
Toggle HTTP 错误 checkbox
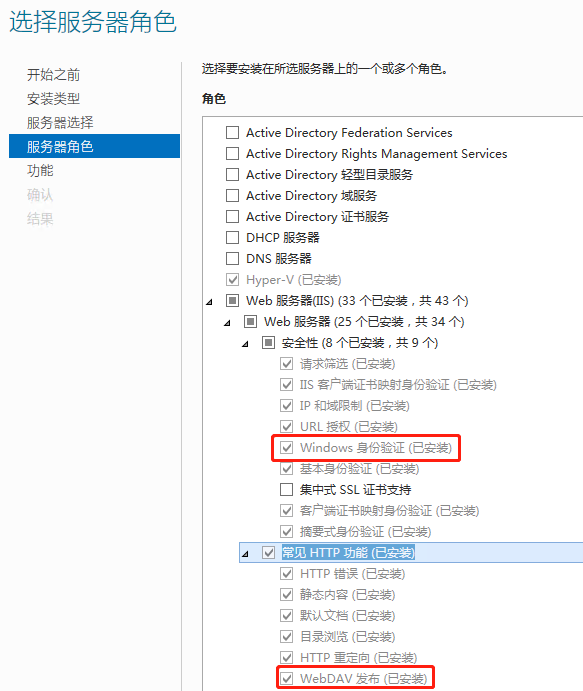point(286,574)
